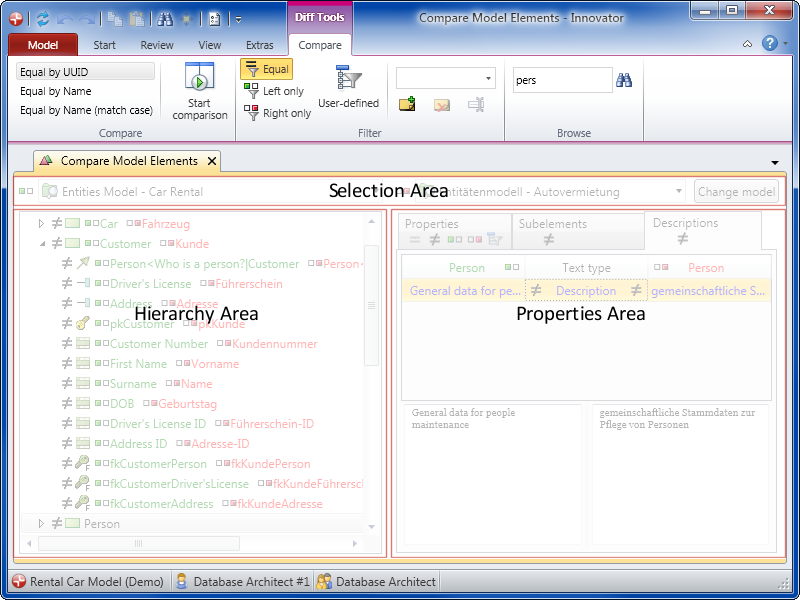Open the Subelements tab
Viewport: 800px width, 600px height.
552,231
